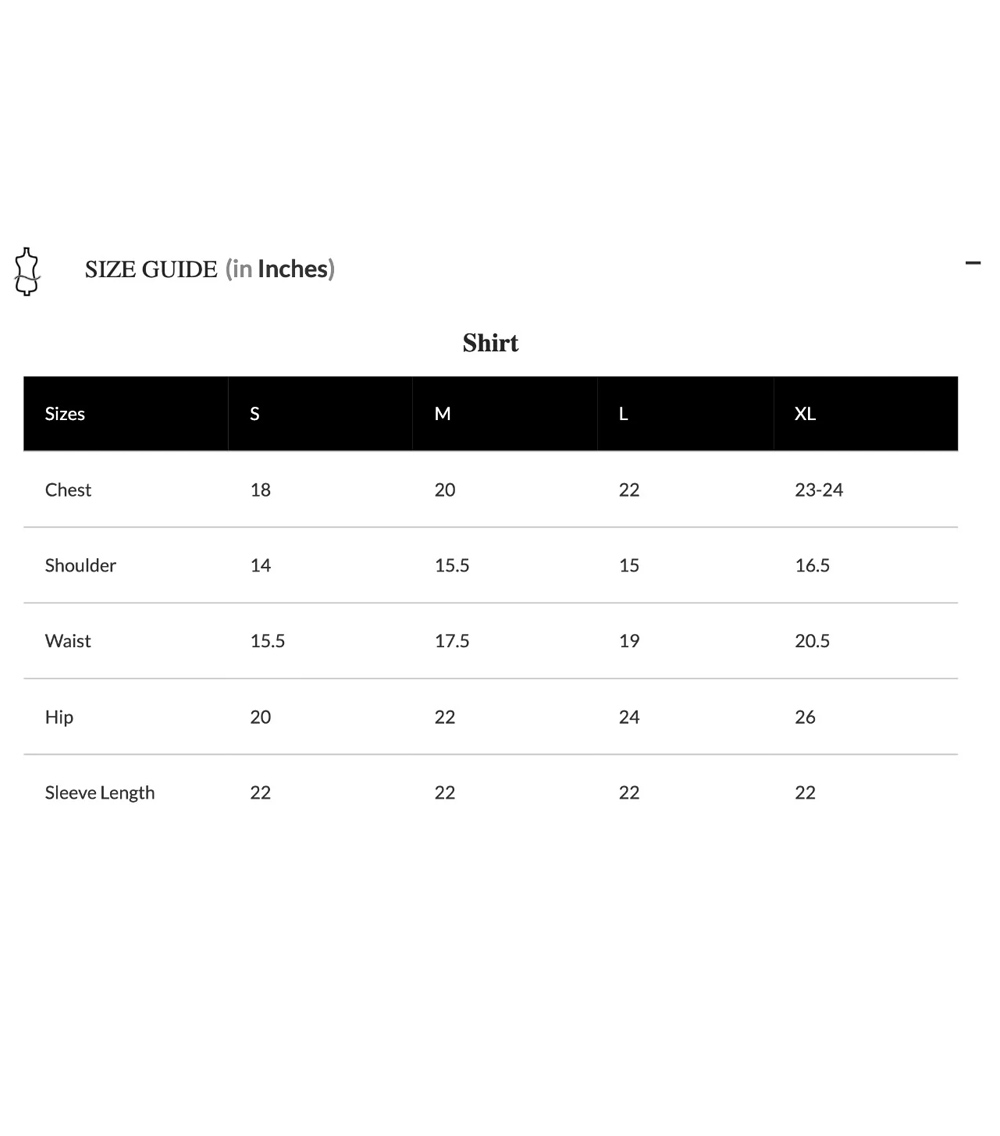Click the L waist value 19
Screen dimensions: 1000x1136
click(629, 641)
